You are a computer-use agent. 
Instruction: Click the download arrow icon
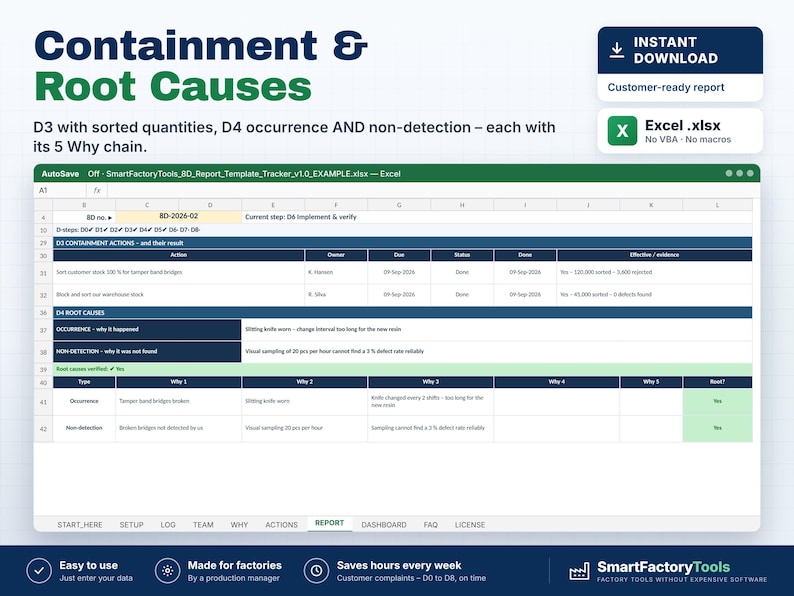point(616,50)
